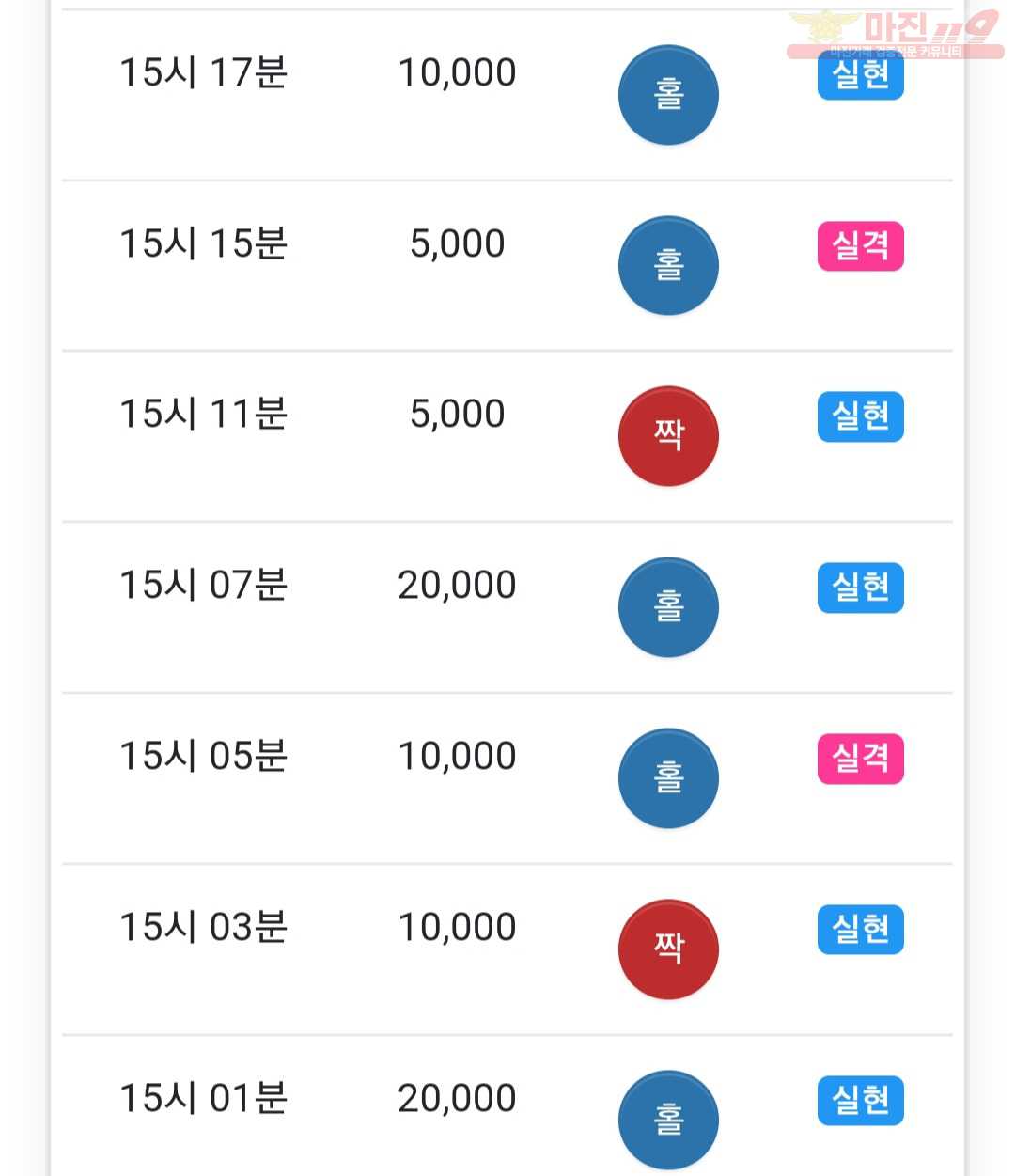Select the 5,000 amount at 15시 15분
Viewport: 1015px width, 1176px height.
458,243
